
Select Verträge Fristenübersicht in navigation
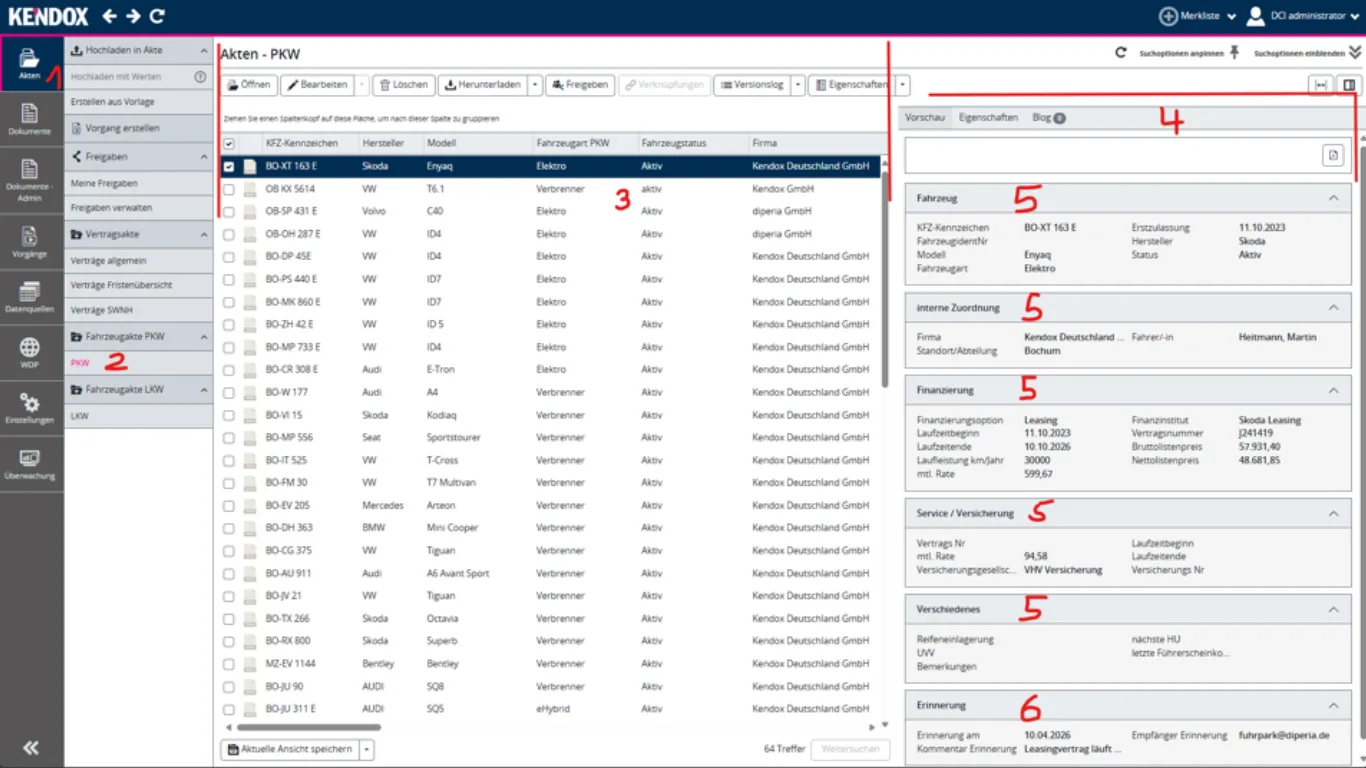[122, 286]
